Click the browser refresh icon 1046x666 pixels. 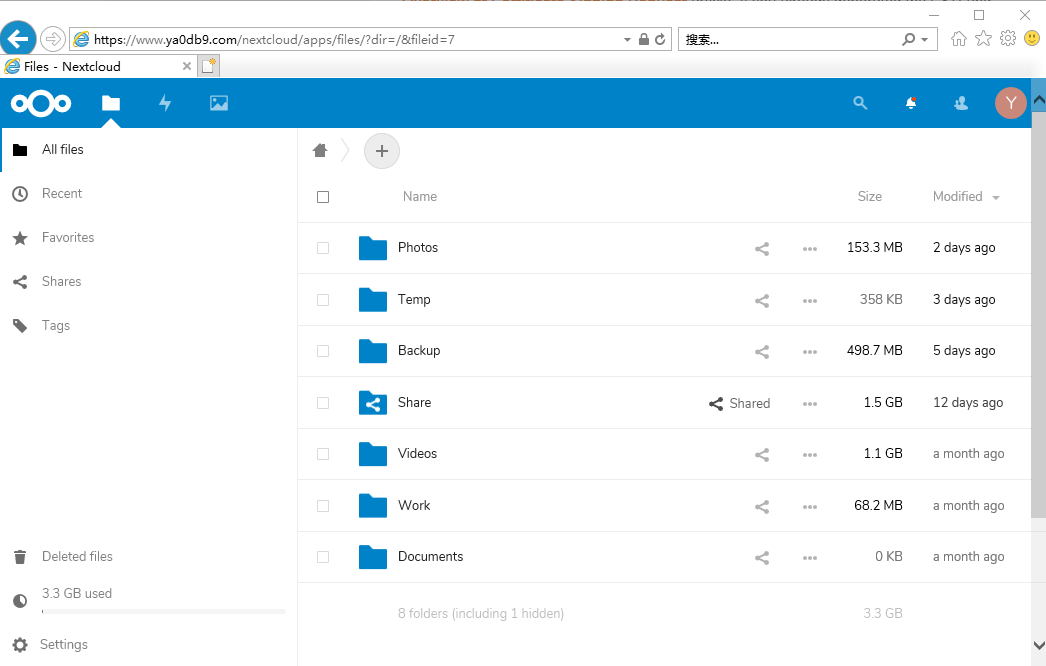(x=660, y=39)
